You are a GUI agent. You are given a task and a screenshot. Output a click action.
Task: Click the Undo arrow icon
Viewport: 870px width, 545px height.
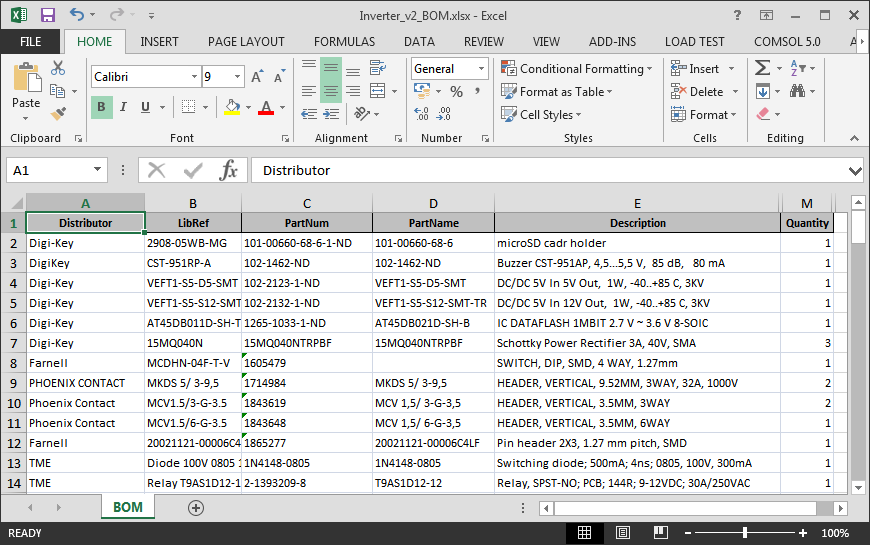(x=77, y=14)
